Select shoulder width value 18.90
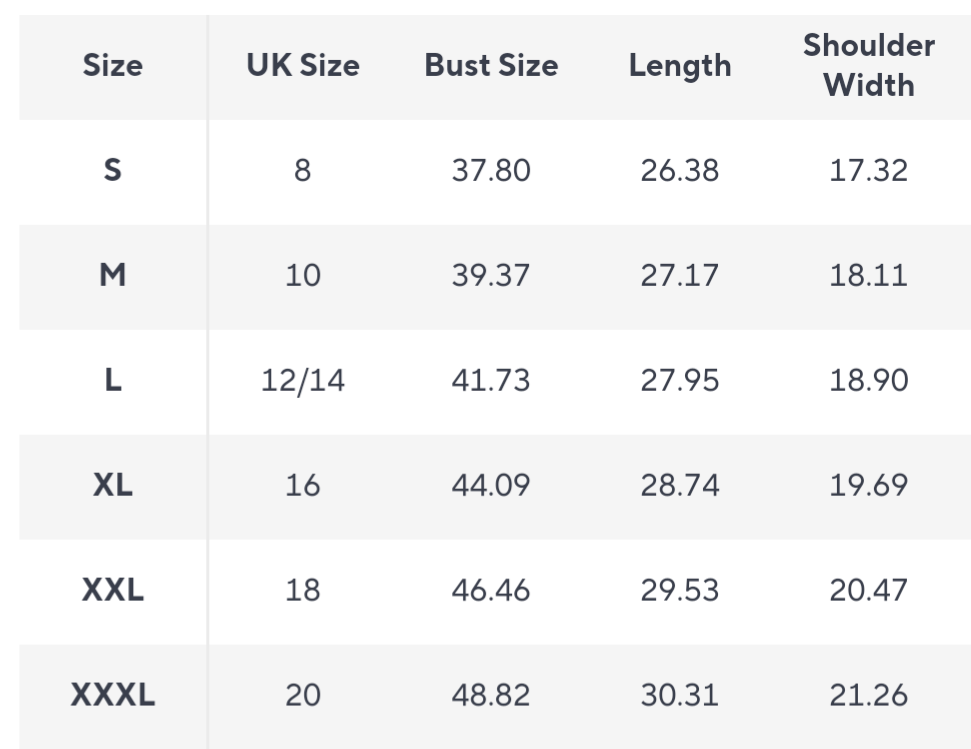 [x=869, y=380]
